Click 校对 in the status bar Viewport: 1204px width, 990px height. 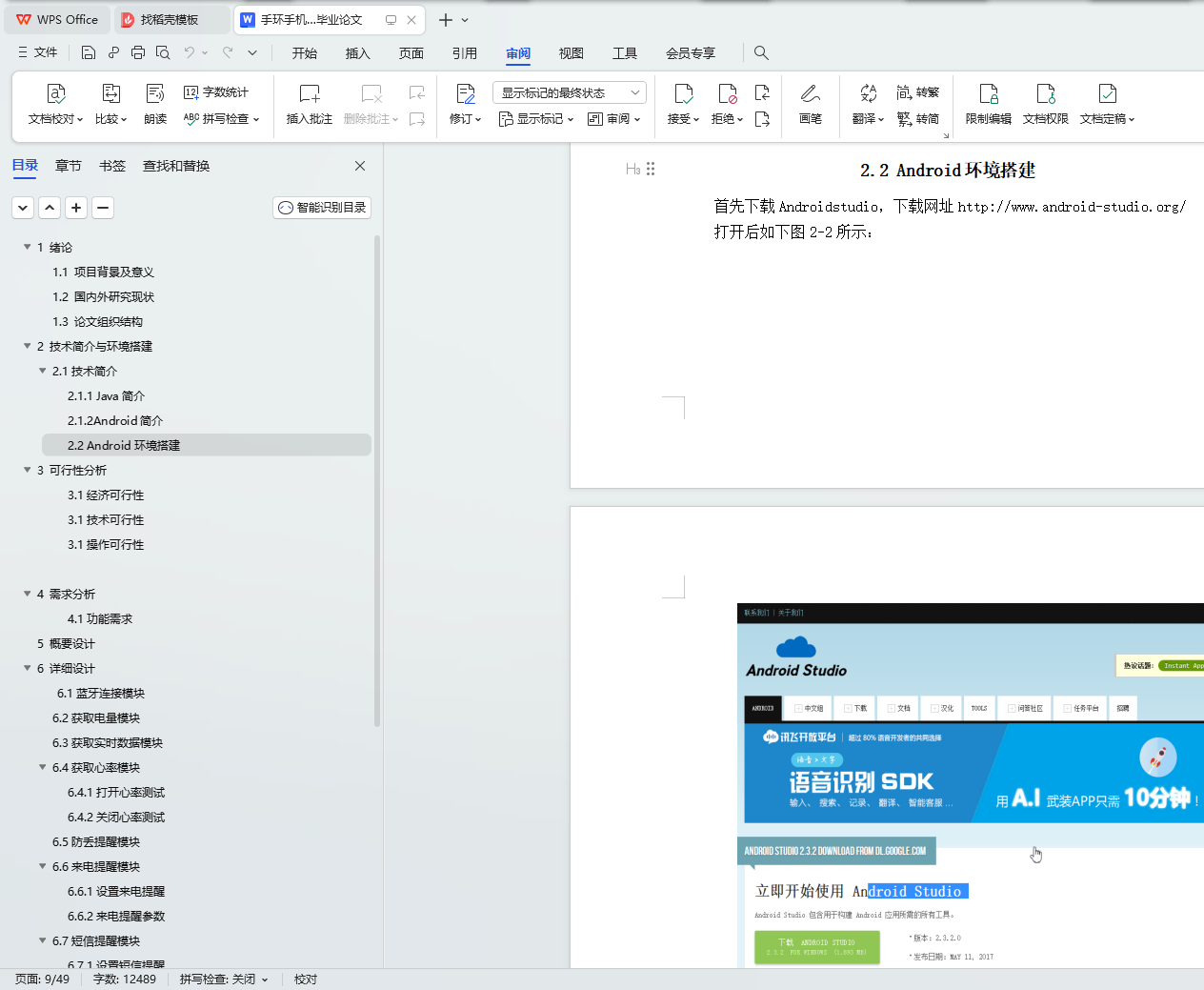tap(306, 980)
